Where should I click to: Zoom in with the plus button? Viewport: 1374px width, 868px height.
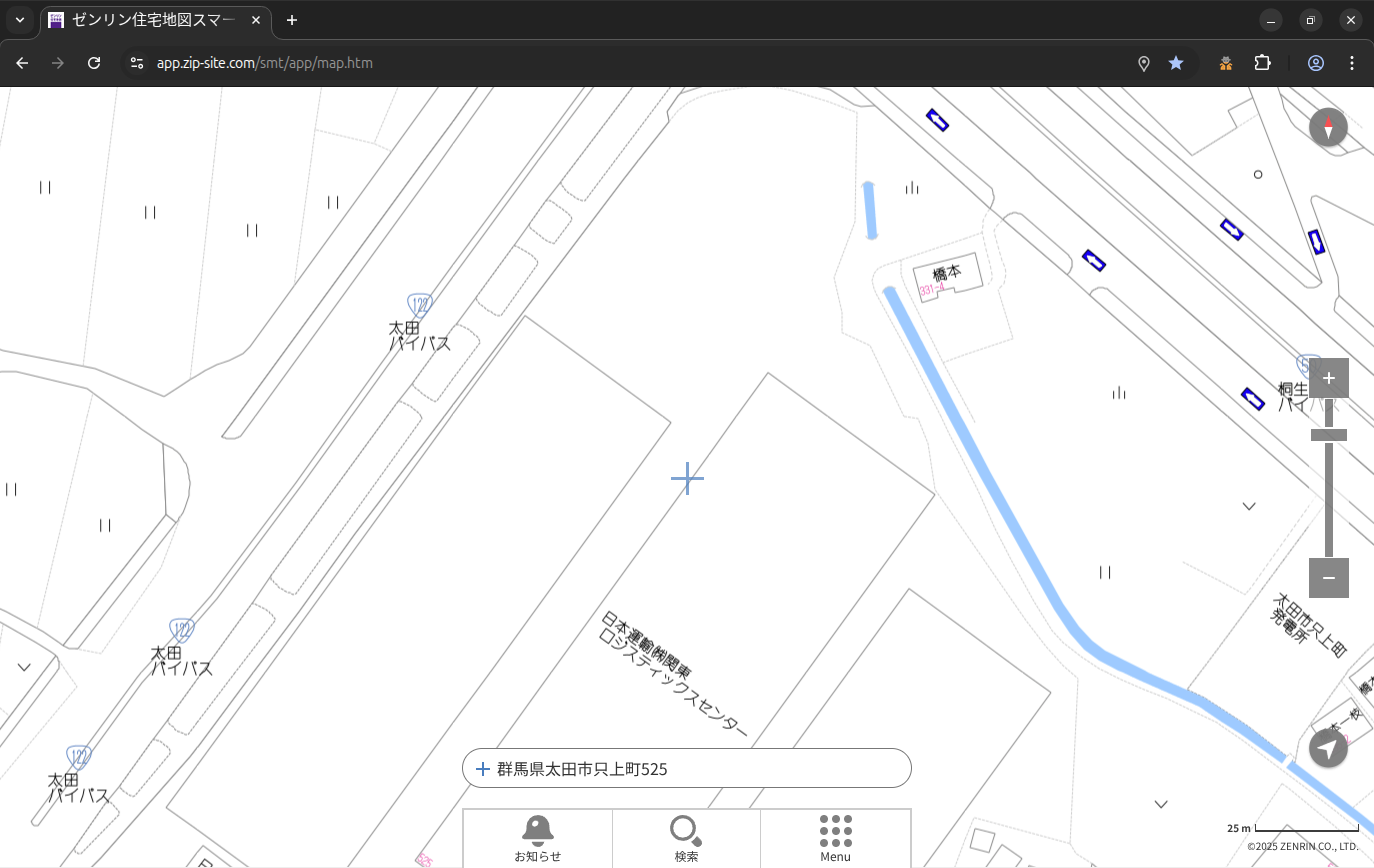pyautogui.click(x=1328, y=378)
